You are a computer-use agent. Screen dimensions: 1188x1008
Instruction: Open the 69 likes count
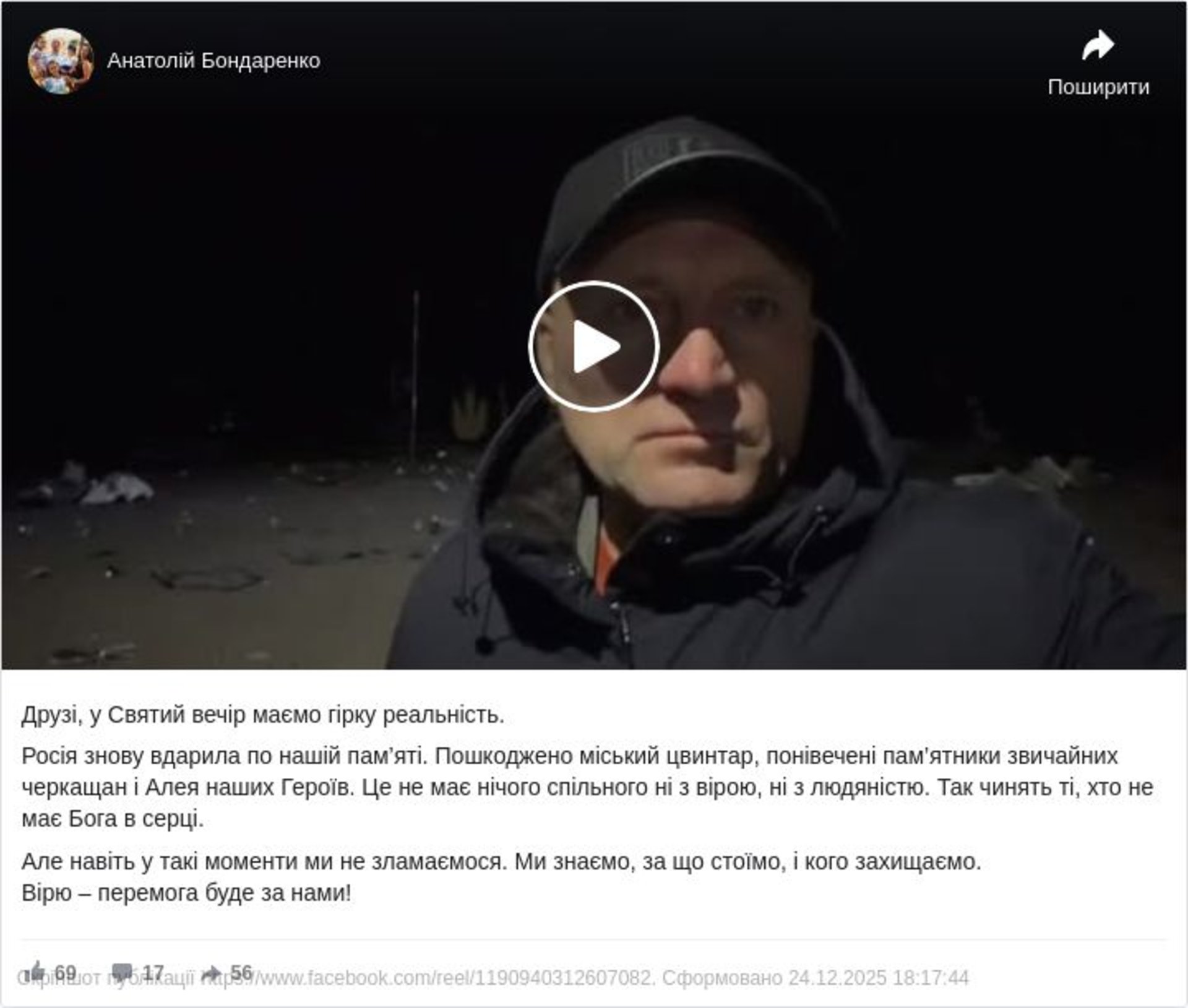[x=66, y=973]
